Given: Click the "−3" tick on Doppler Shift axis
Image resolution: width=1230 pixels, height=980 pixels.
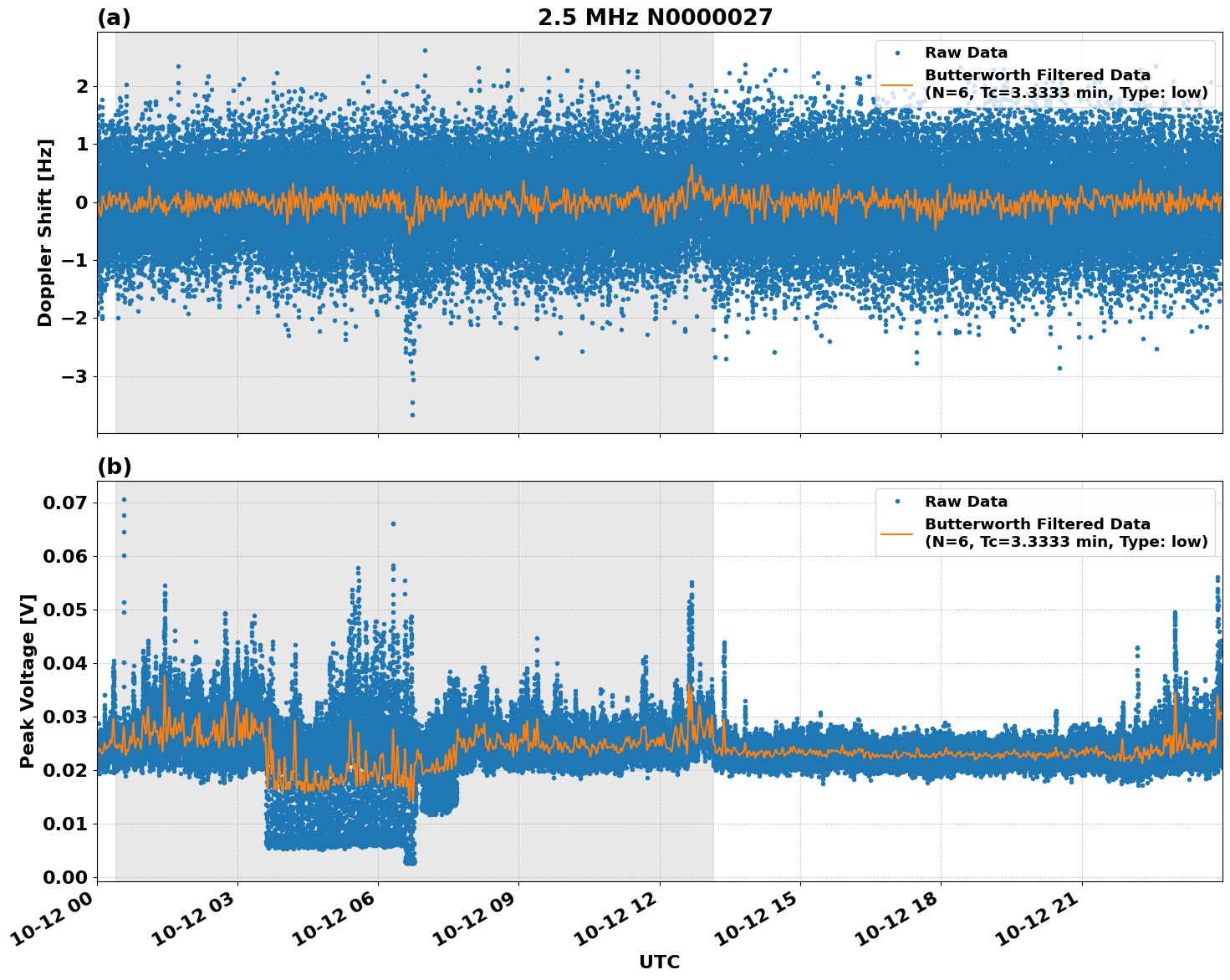Looking at the screenshot, I should [75, 376].
